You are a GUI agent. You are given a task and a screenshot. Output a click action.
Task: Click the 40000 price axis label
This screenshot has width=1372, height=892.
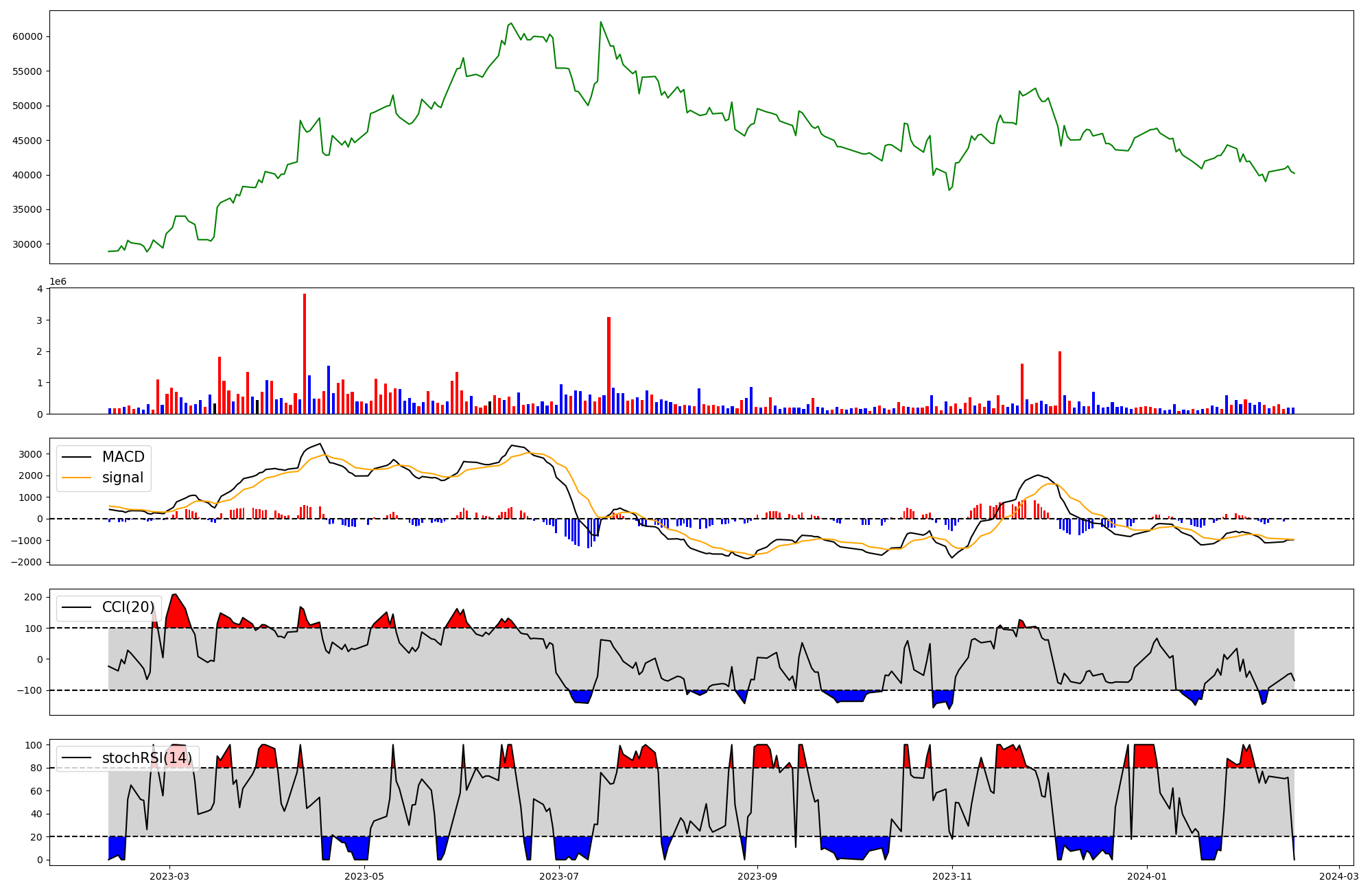[x=27, y=176]
